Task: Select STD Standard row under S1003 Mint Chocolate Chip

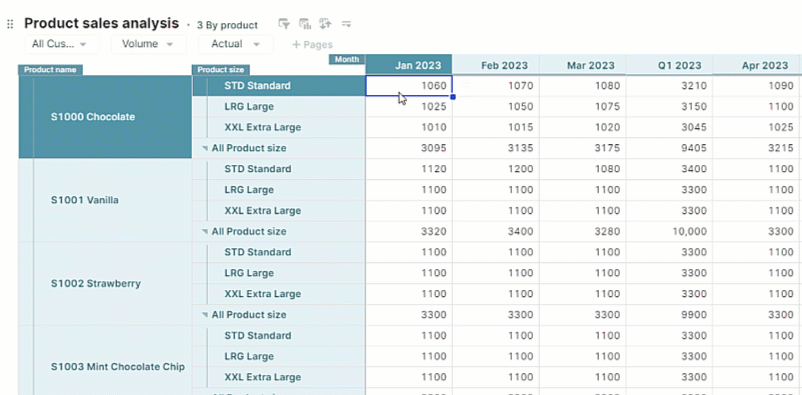Action: pos(279,336)
